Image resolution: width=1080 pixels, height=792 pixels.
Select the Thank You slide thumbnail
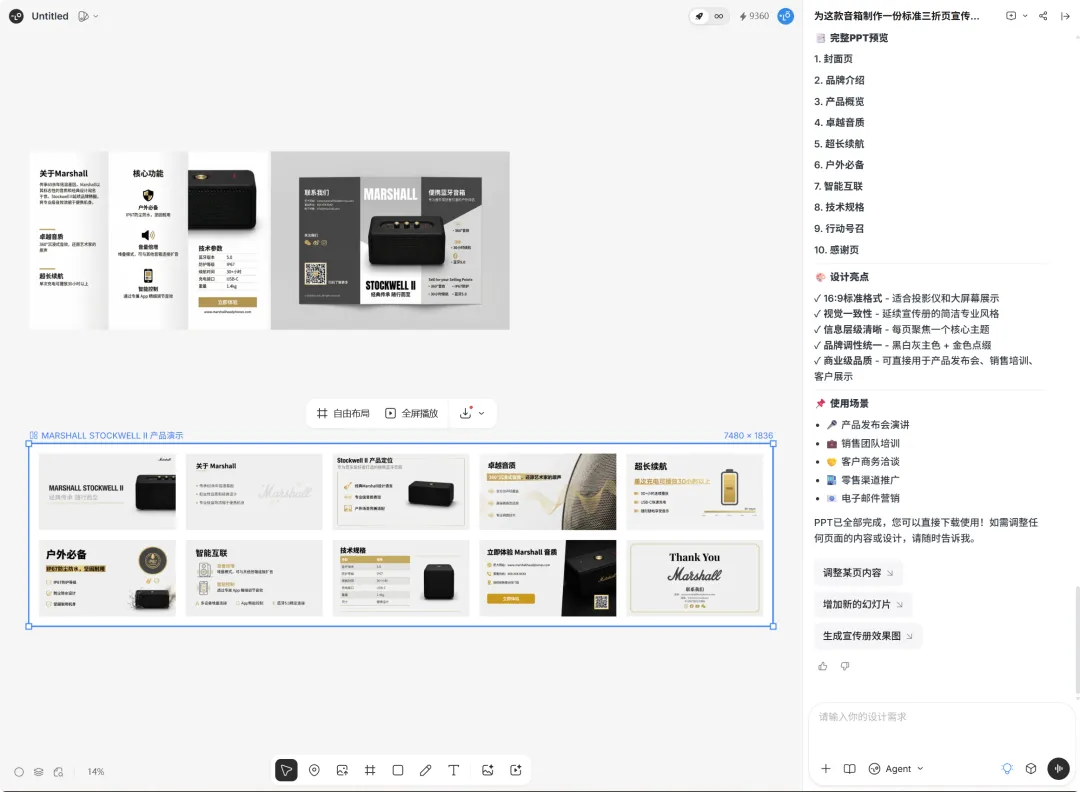[x=695, y=578]
